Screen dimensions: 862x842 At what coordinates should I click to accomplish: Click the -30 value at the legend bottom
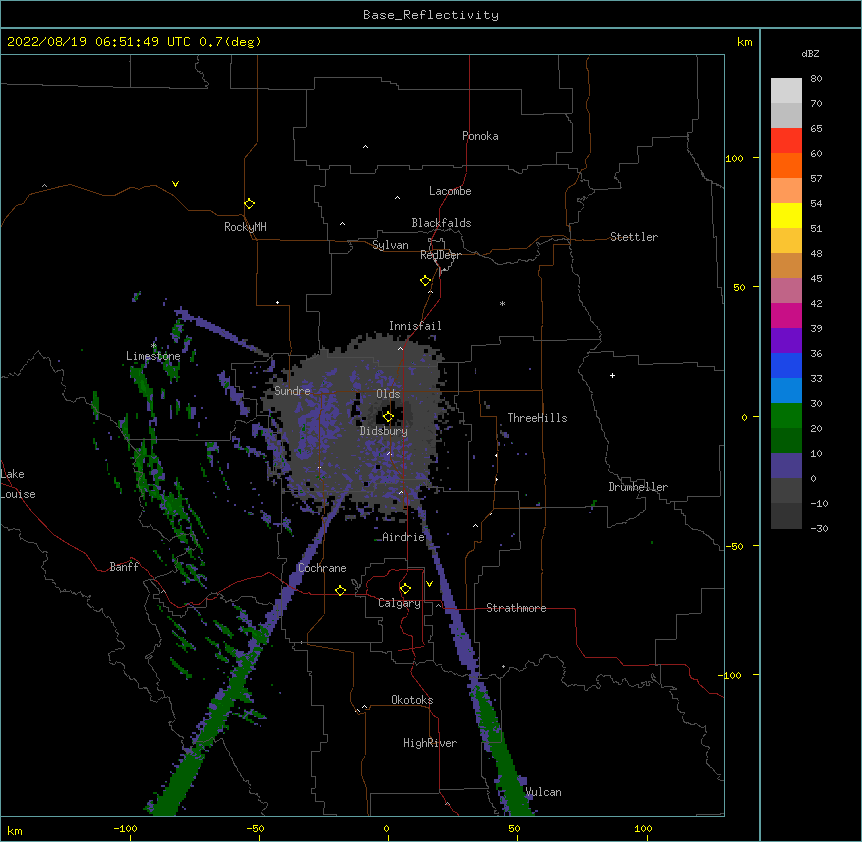pos(819,528)
